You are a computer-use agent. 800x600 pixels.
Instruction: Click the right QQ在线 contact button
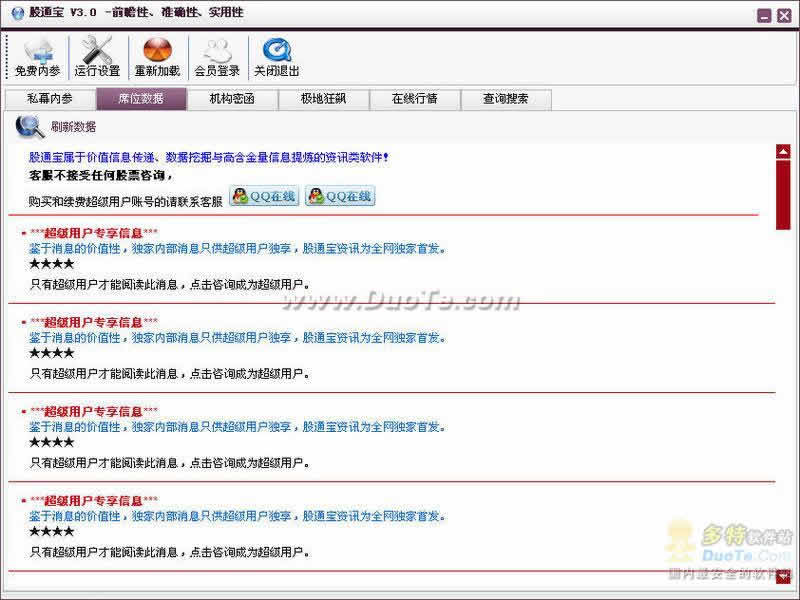[x=340, y=196]
